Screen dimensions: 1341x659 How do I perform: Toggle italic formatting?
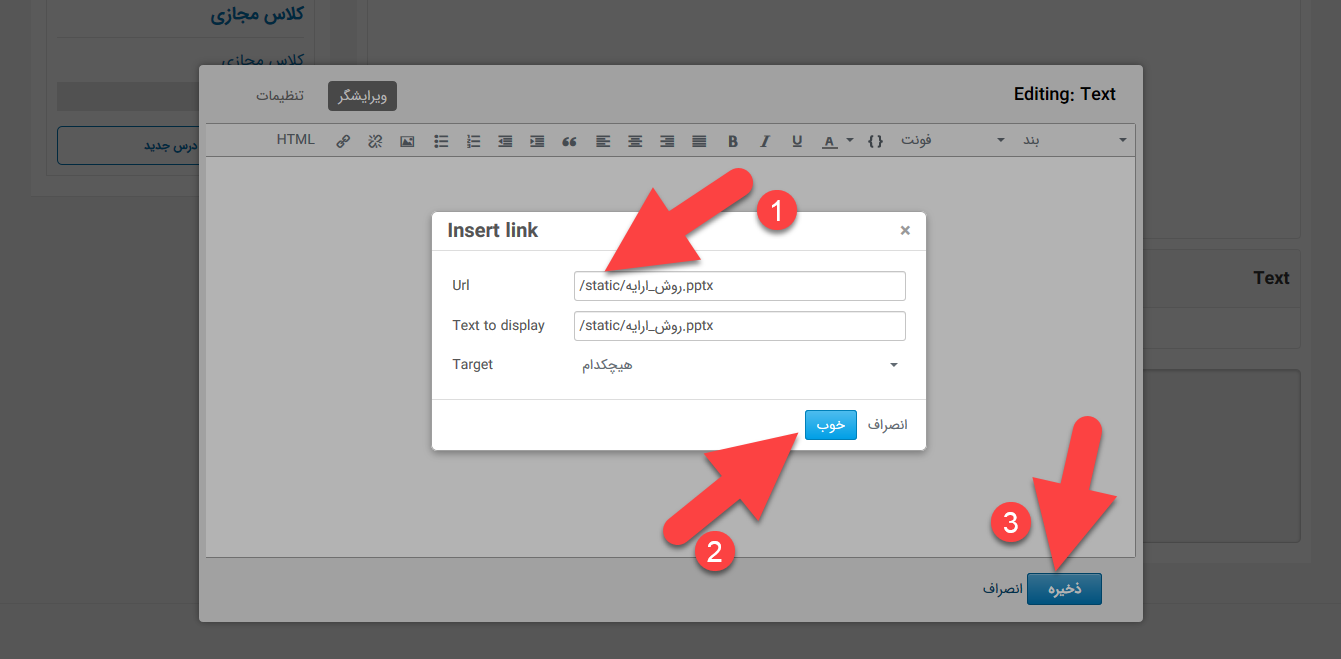(x=765, y=141)
